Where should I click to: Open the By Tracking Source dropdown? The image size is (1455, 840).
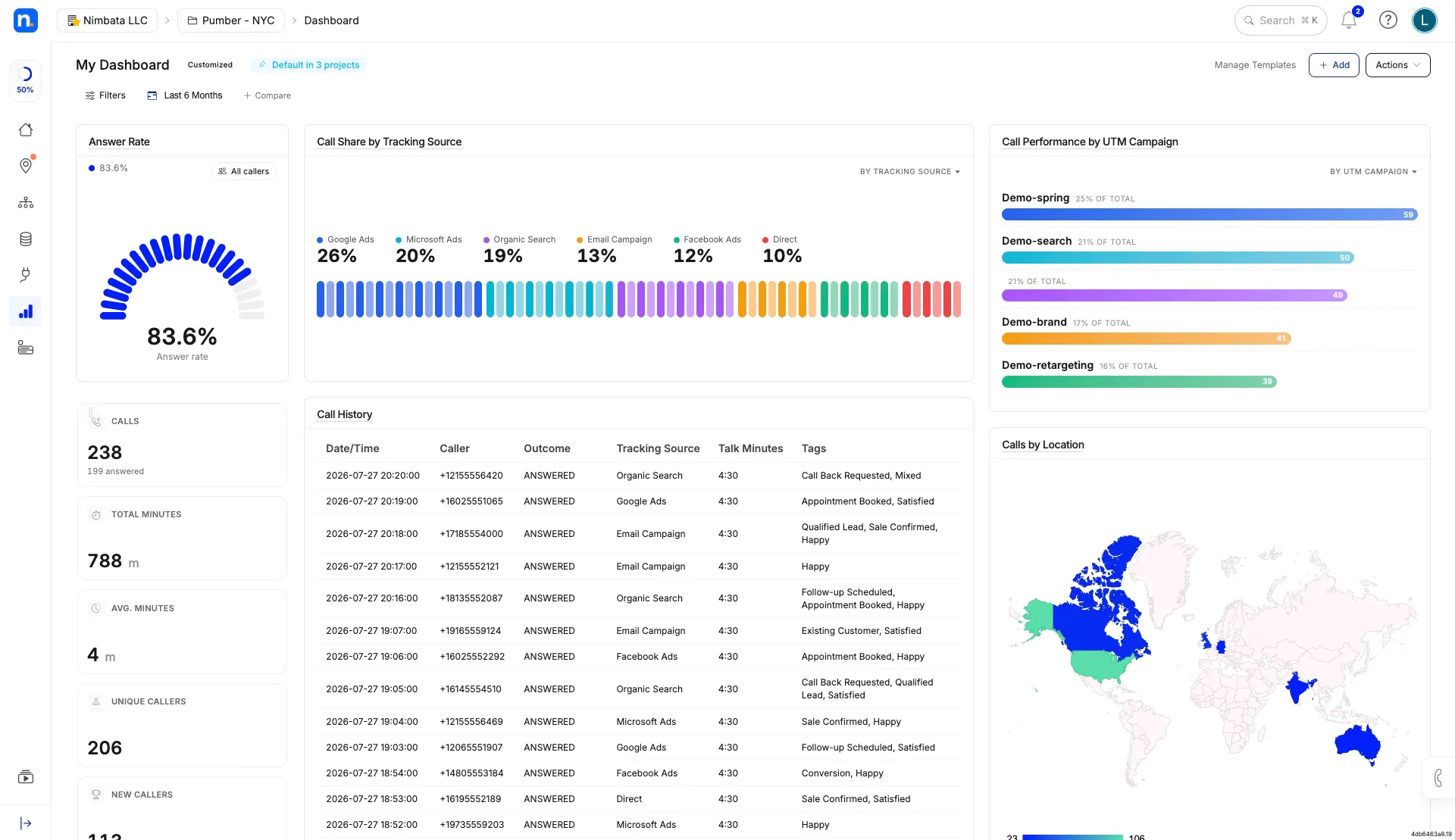[x=910, y=172]
